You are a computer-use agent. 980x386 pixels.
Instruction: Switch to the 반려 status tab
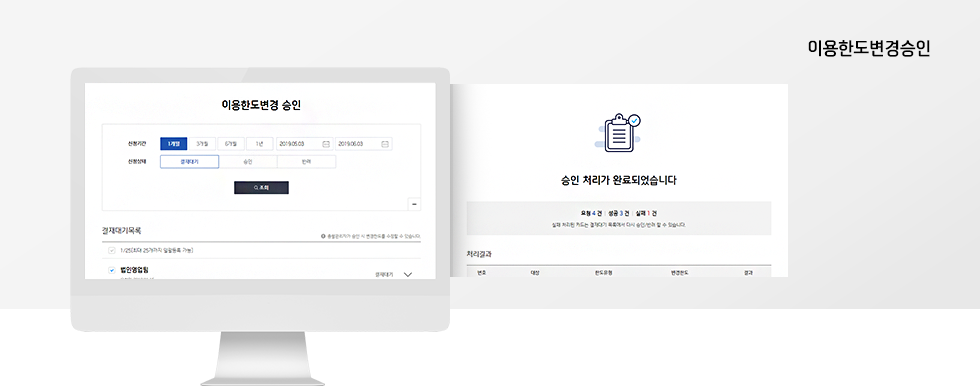[306, 162]
